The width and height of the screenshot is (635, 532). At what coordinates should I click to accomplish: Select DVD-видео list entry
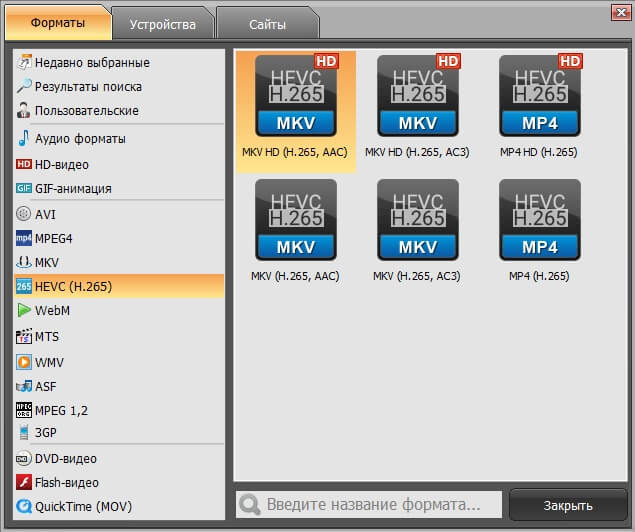click(x=119, y=459)
